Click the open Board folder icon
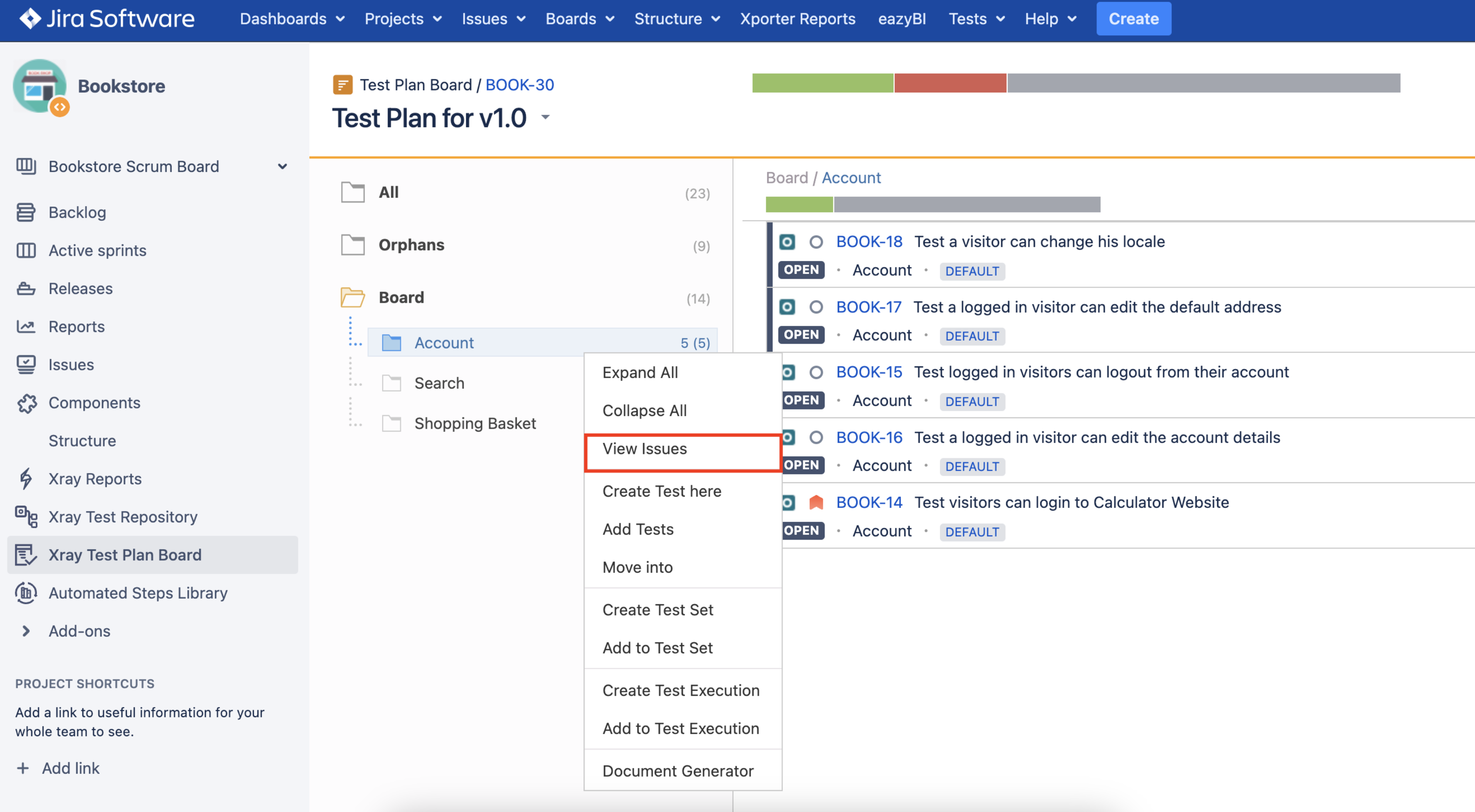The width and height of the screenshot is (1475, 812). (x=353, y=297)
